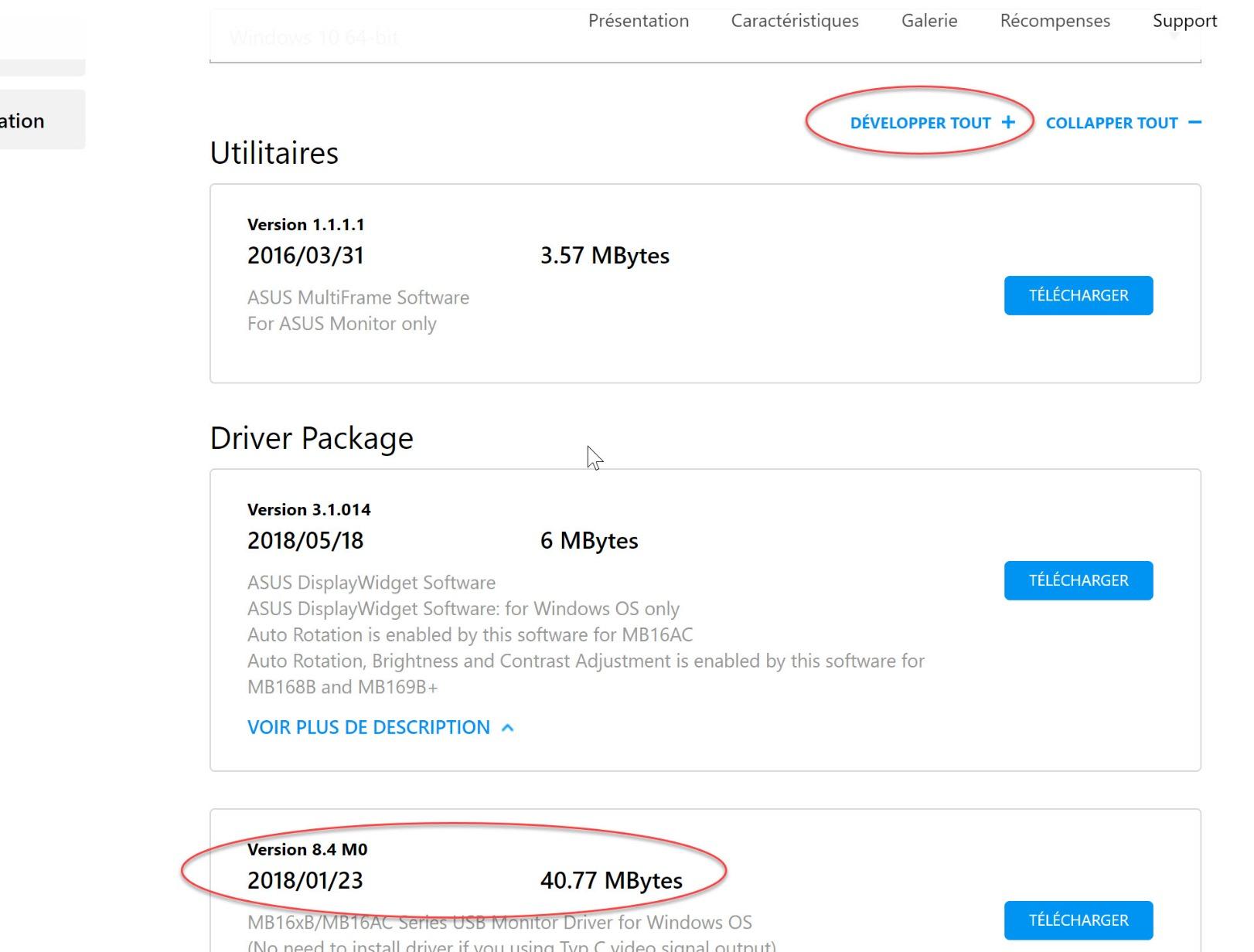This screenshot has width=1254, height=952.
Task: Download ASUS DisplayWidget Software version 3.1.014
Action: (1079, 580)
